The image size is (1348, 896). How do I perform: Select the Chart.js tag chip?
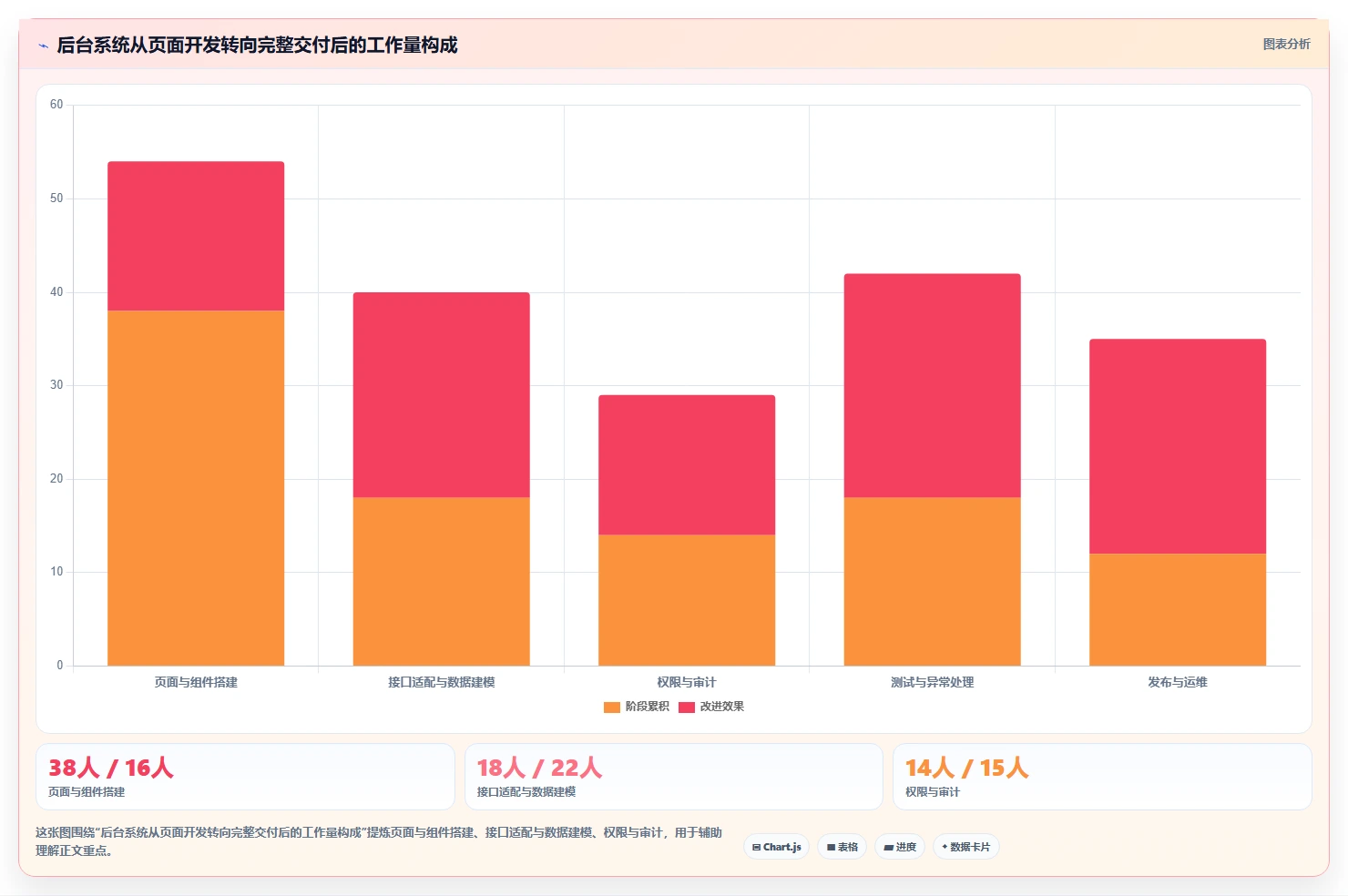(x=777, y=847)
